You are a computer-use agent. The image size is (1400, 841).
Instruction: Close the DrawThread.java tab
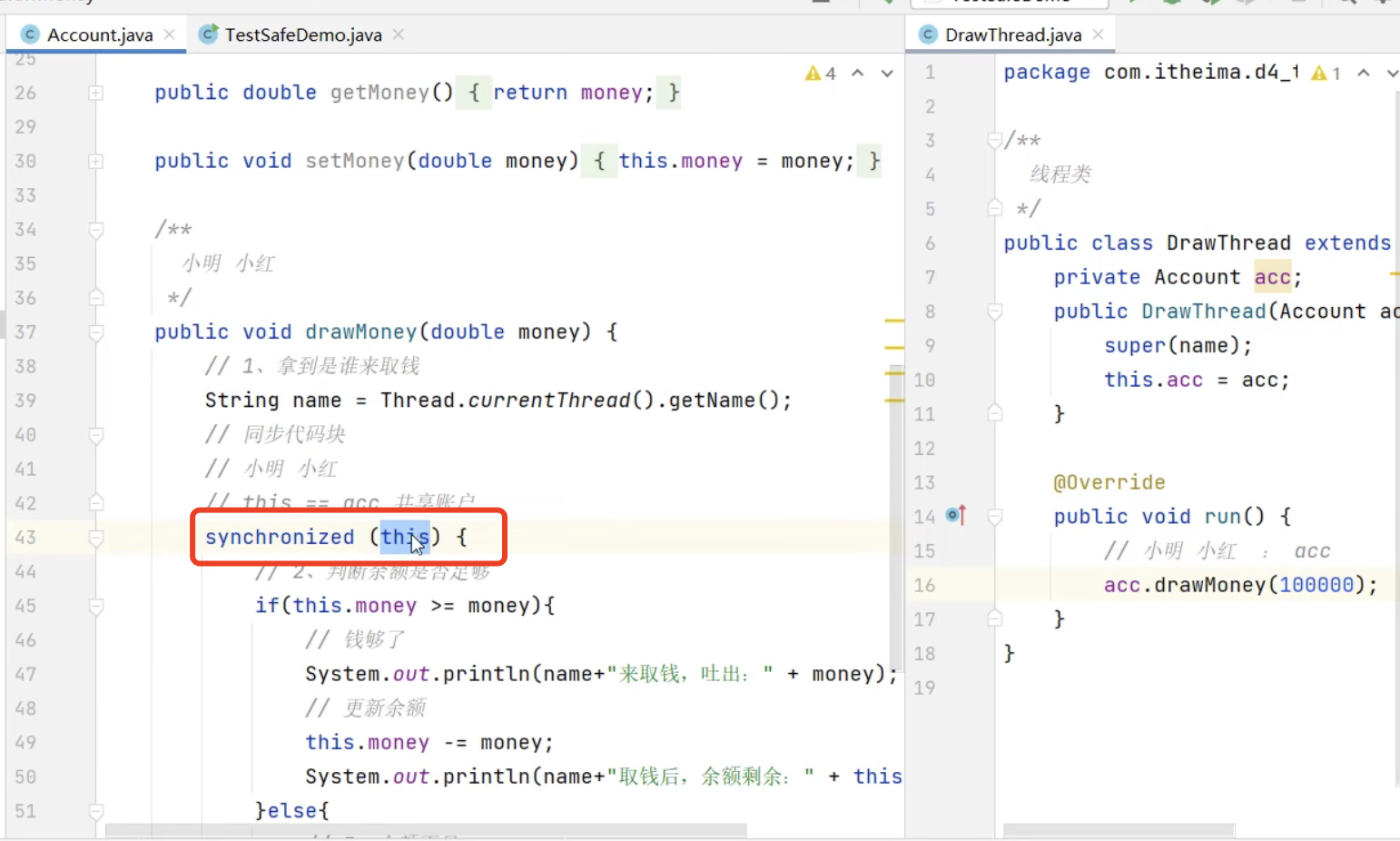[1099, 35]
